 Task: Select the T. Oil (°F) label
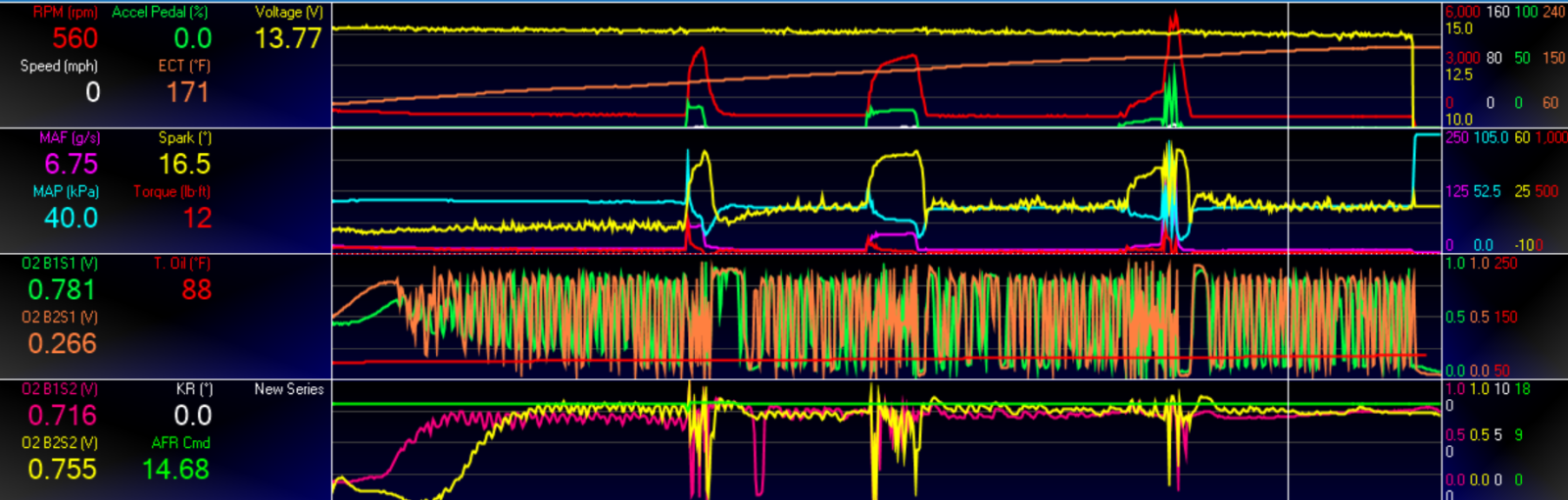point(182,264)
